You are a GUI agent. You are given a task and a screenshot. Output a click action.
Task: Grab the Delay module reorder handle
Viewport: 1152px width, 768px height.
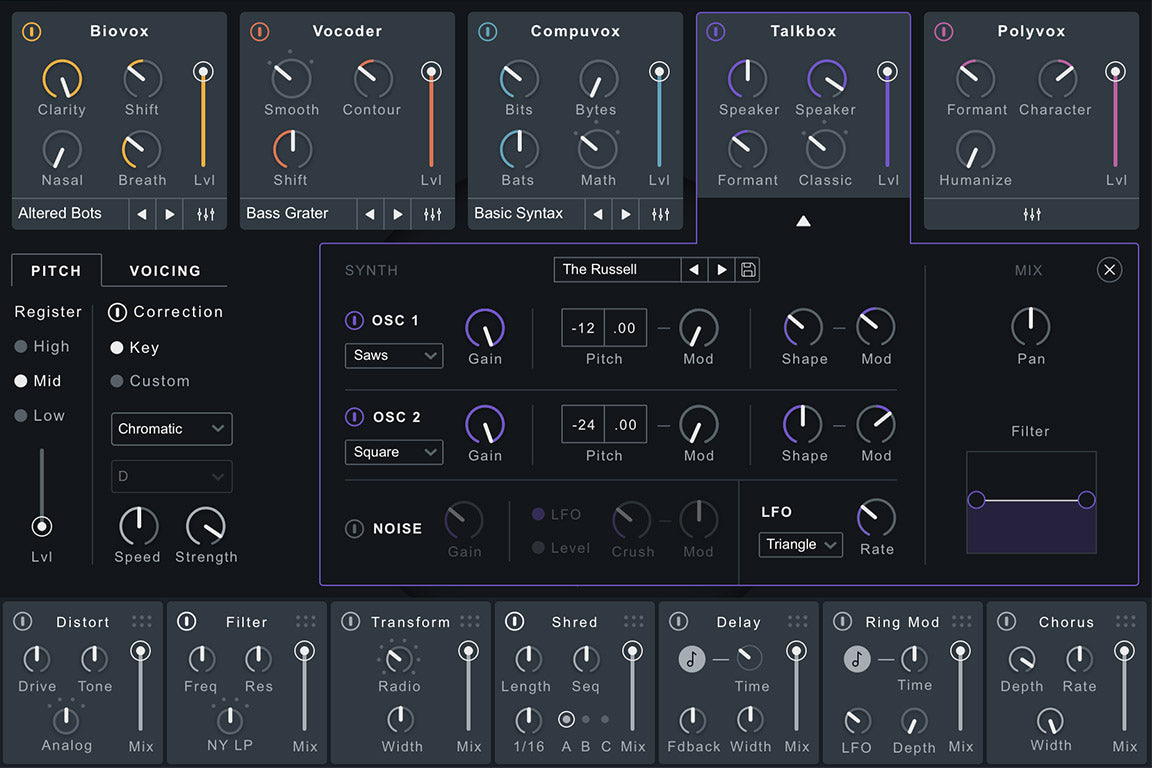[x=798, y=622]
